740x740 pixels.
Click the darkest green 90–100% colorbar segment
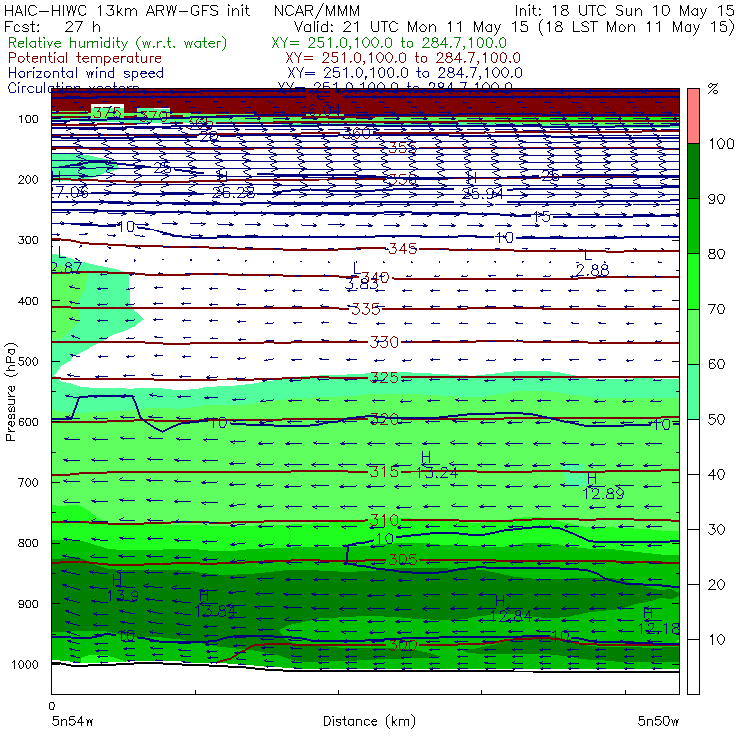693,171
